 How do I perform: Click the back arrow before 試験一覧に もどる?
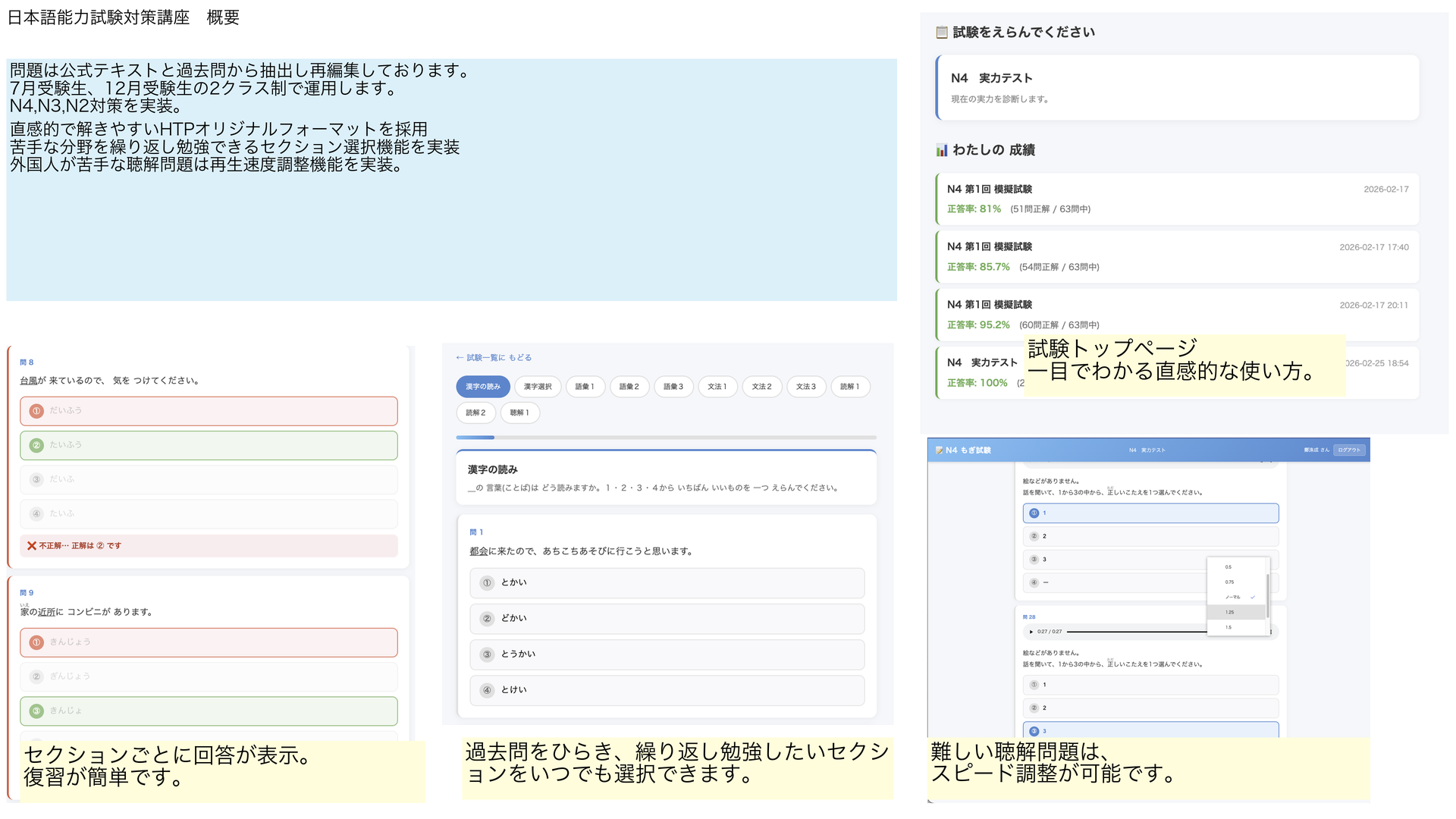[x=460, y=357]
